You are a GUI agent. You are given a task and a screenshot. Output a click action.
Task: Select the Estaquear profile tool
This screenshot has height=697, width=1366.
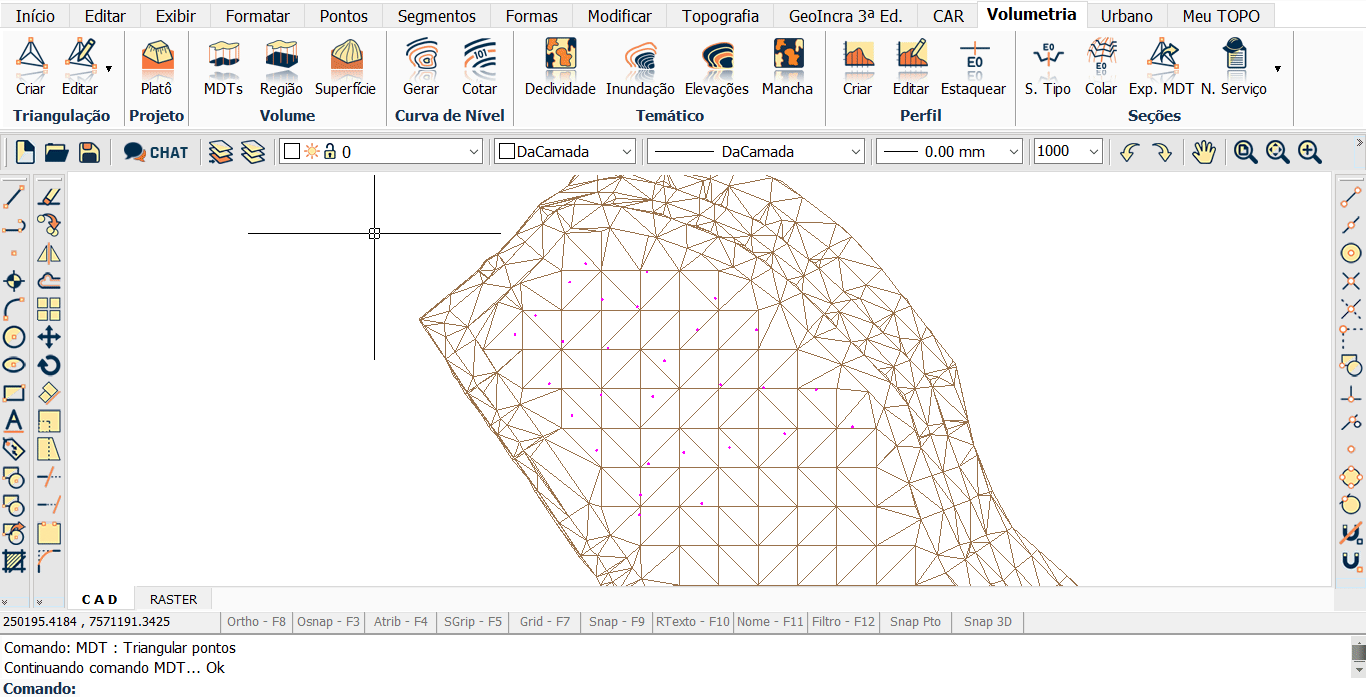point(974,67)
